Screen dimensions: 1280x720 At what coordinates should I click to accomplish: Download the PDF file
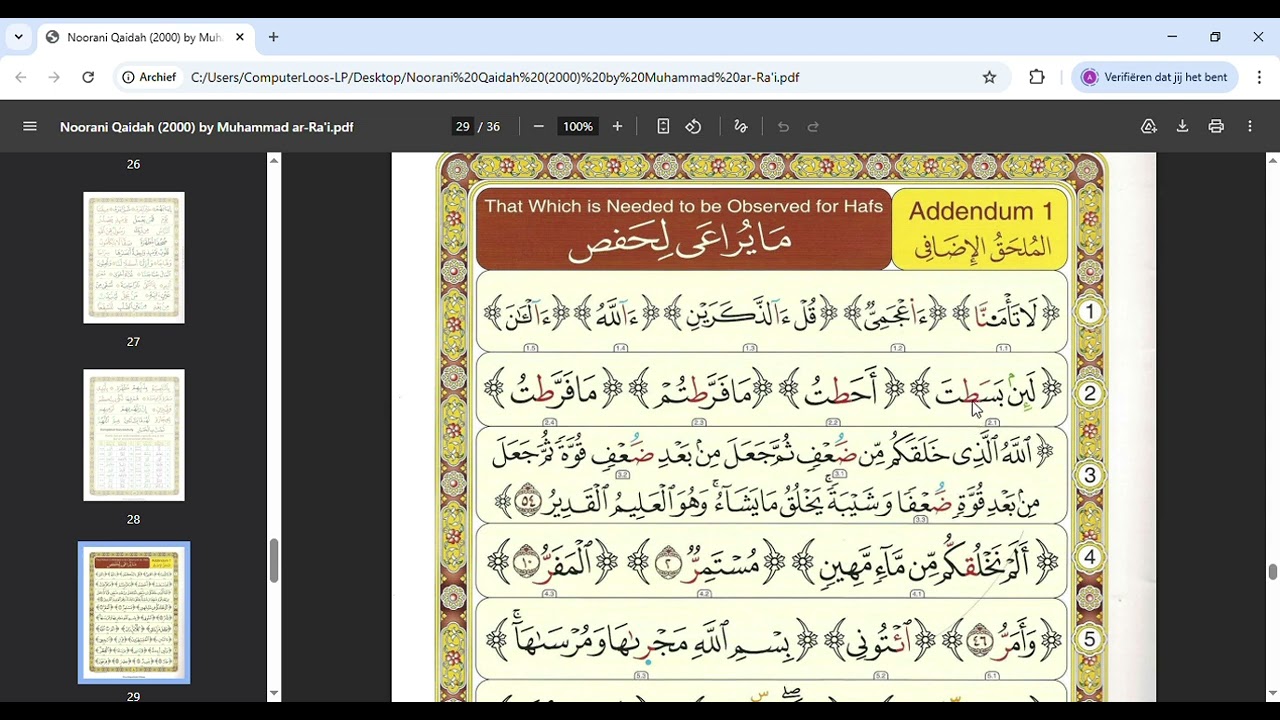click(x=1182, y=127)
